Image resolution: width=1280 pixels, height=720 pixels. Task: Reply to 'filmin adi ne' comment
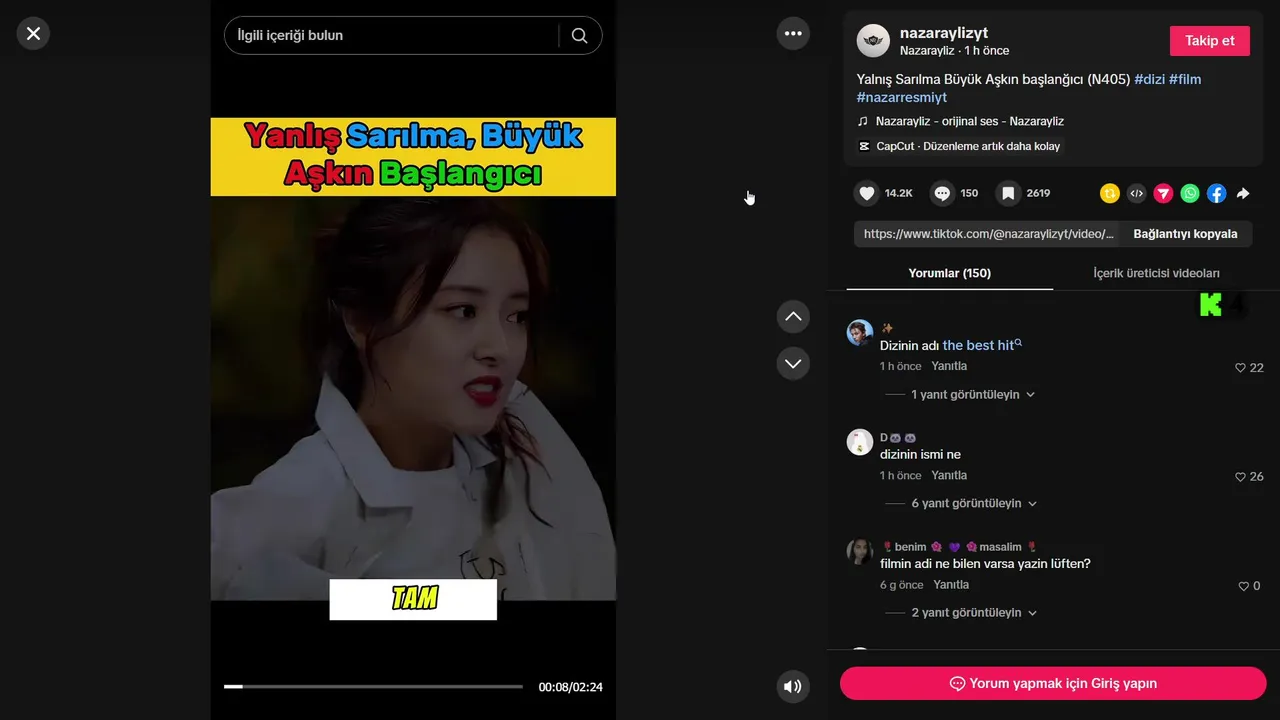(x=951, y=584)
